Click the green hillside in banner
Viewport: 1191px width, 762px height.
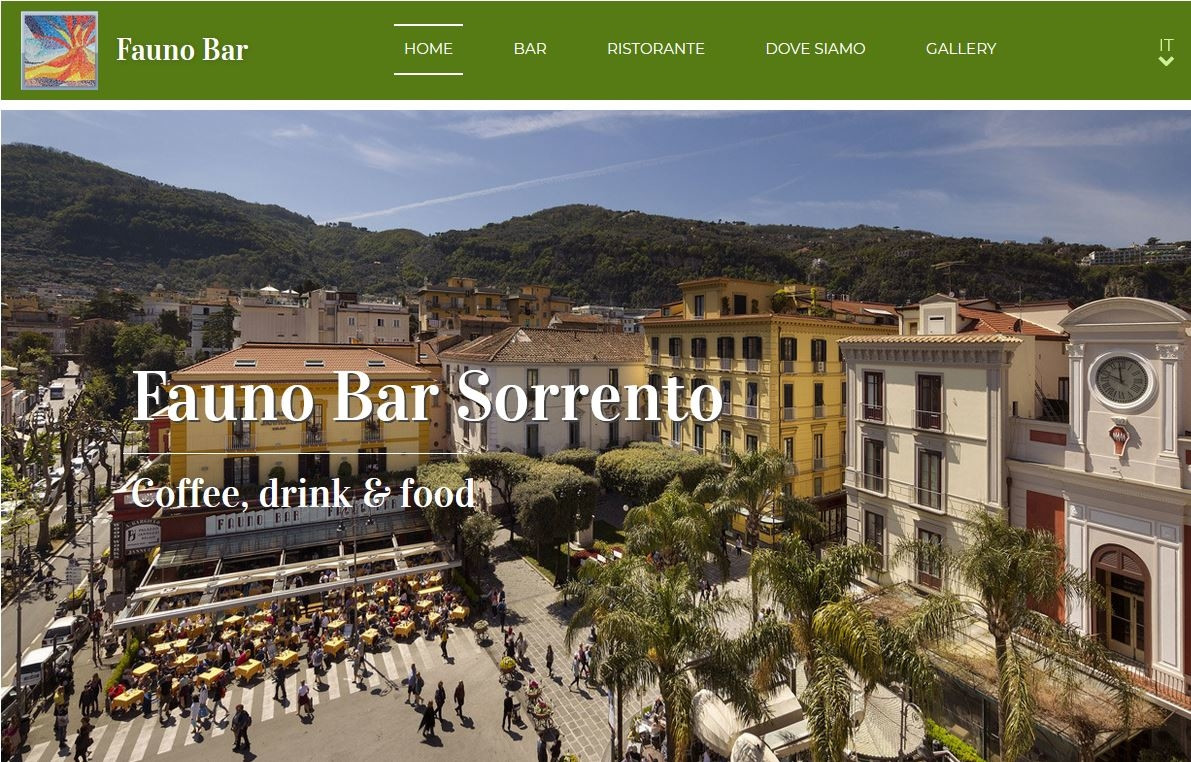tap(532, 243)
